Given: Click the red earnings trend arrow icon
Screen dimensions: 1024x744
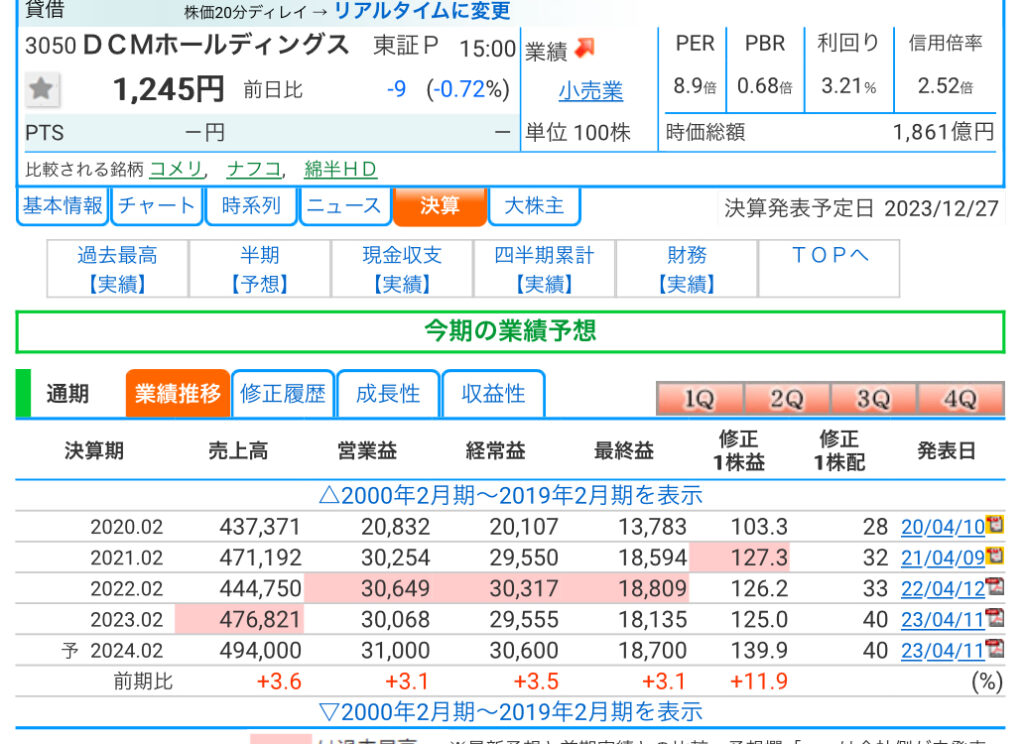Looking at the screenshot, I should click(x=584, y=48).
